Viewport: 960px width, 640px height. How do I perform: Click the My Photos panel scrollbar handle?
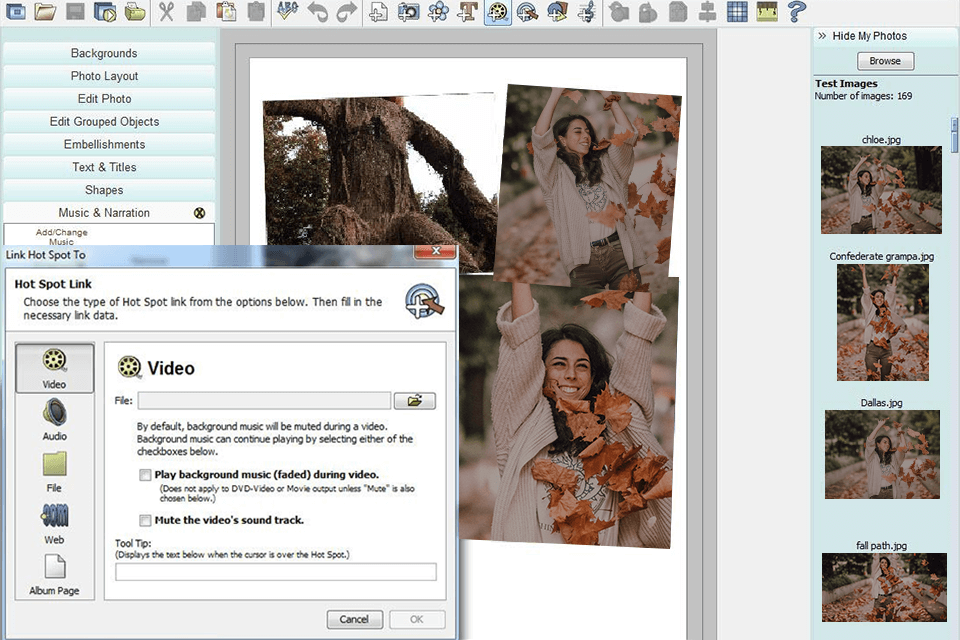954,135
